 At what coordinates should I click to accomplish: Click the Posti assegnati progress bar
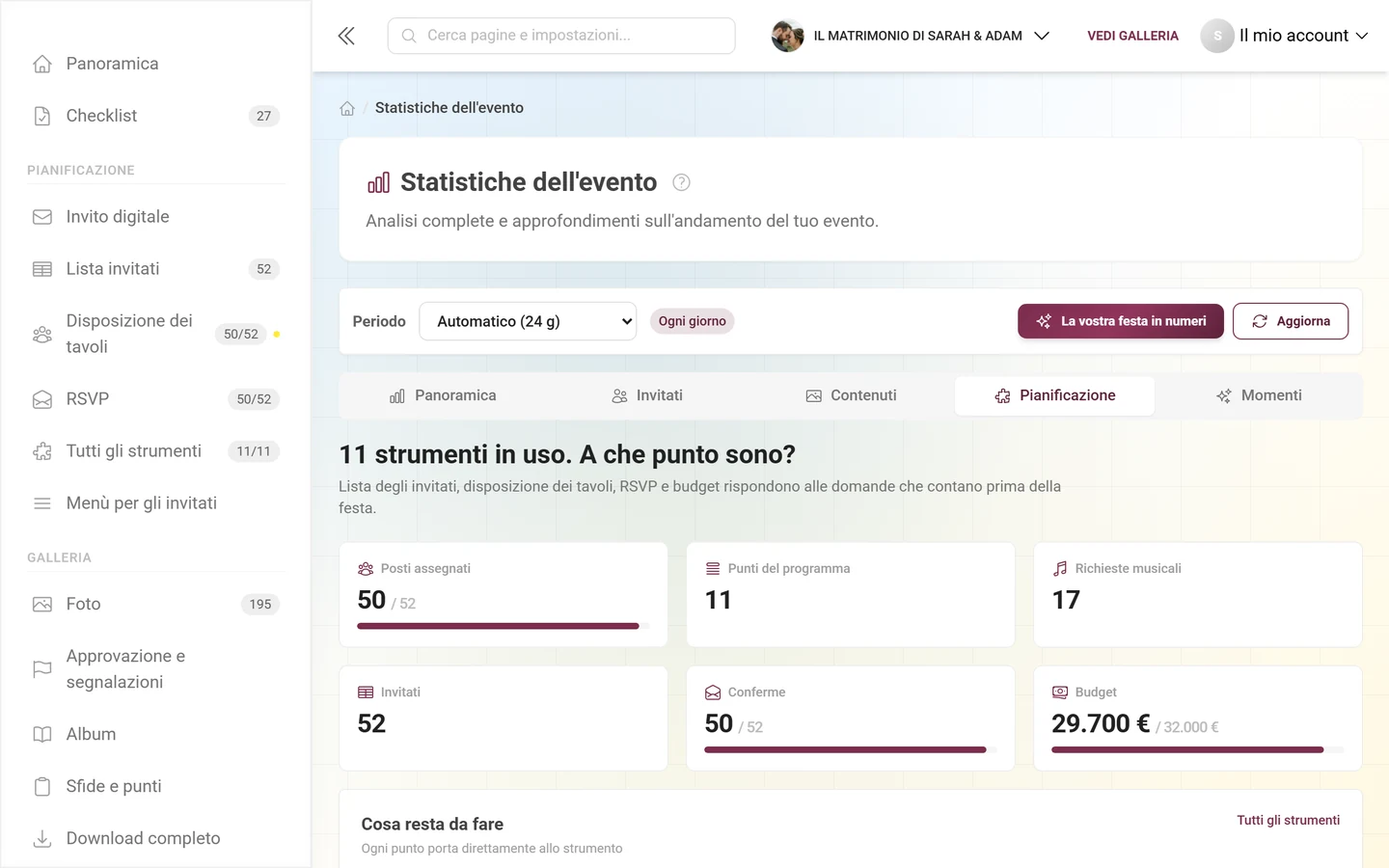coord(504,626)
